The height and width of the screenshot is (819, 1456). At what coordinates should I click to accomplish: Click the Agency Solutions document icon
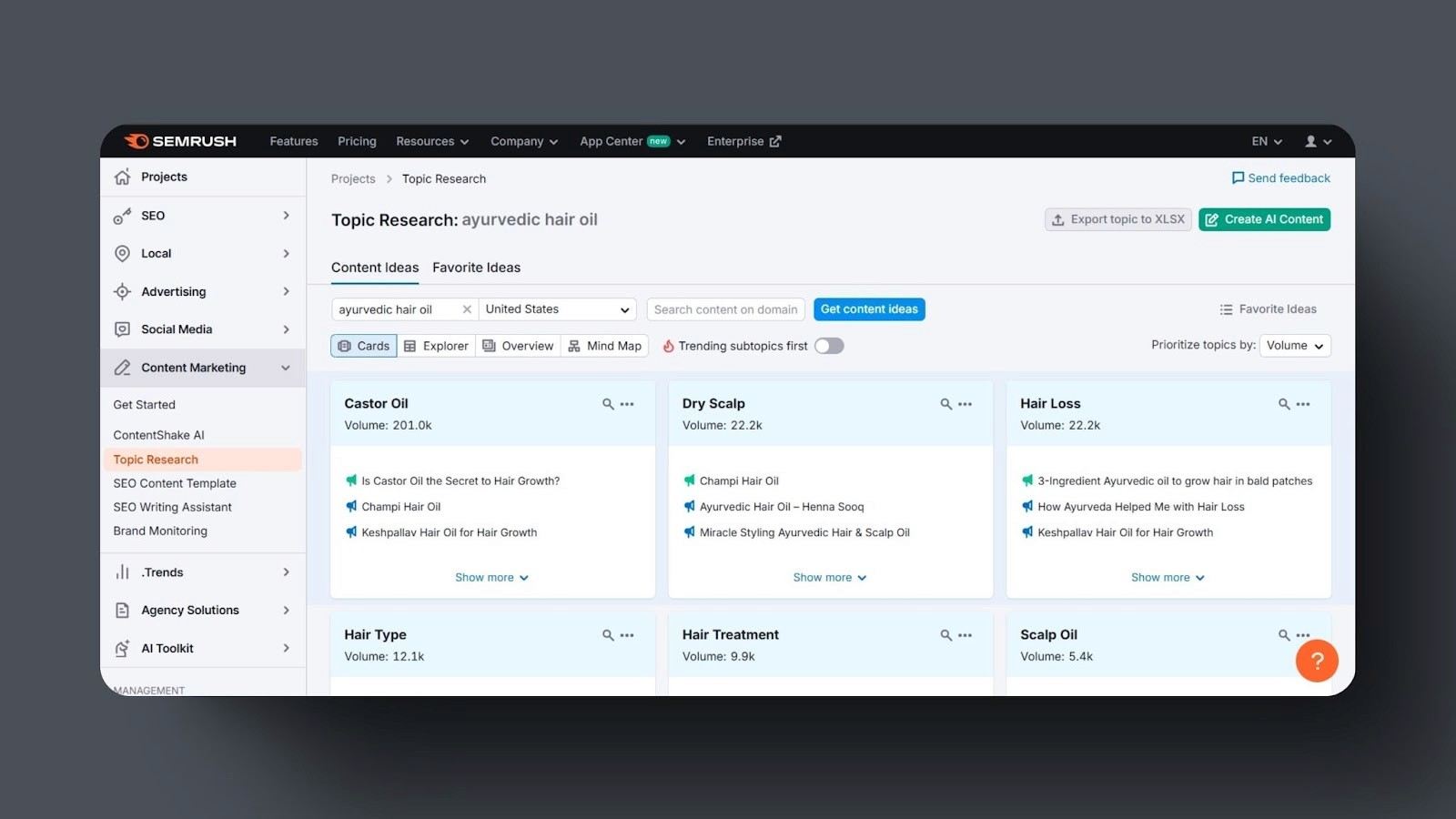click(122, 610)
